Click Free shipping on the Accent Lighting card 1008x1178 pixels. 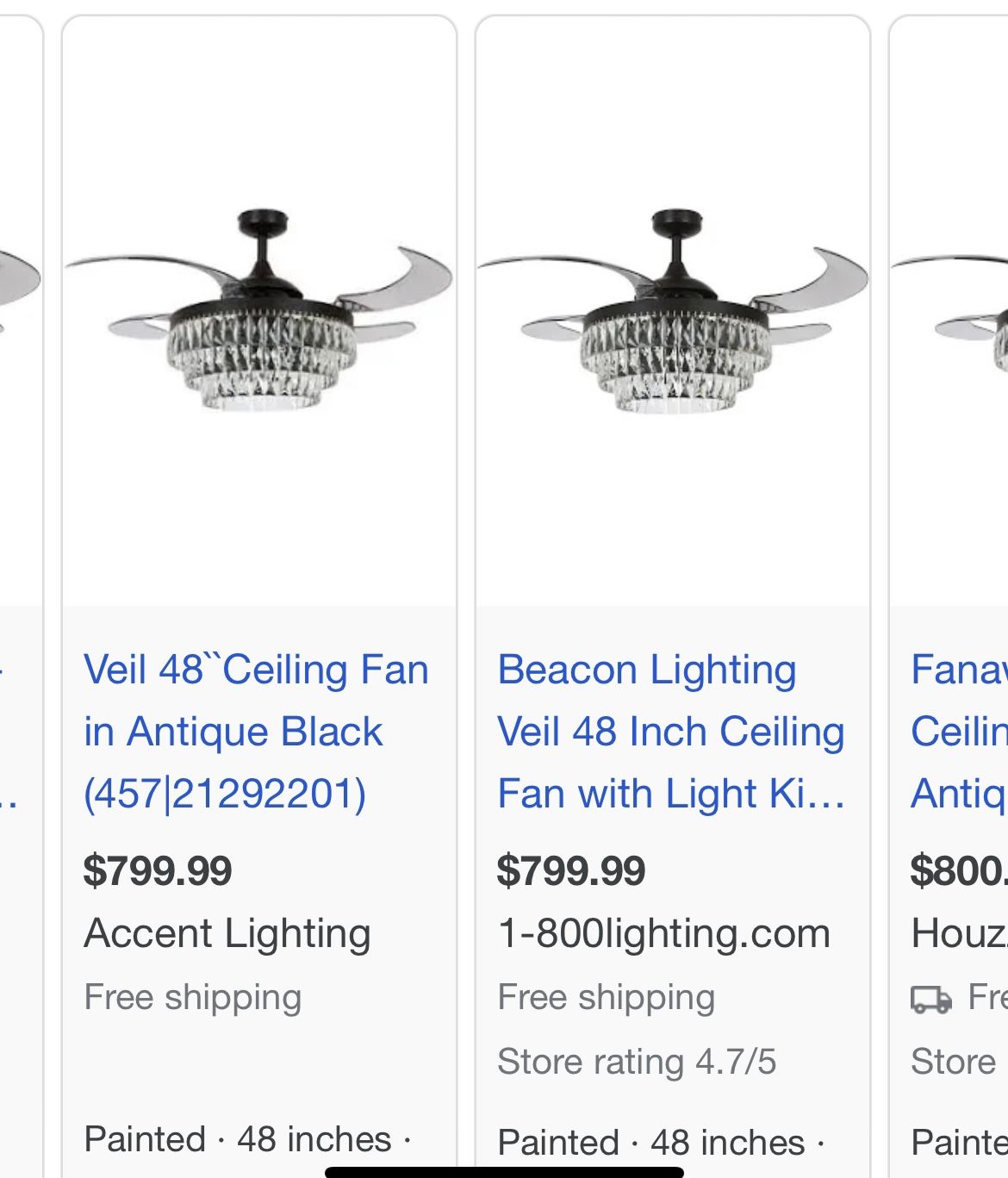(x=193, y=996)
